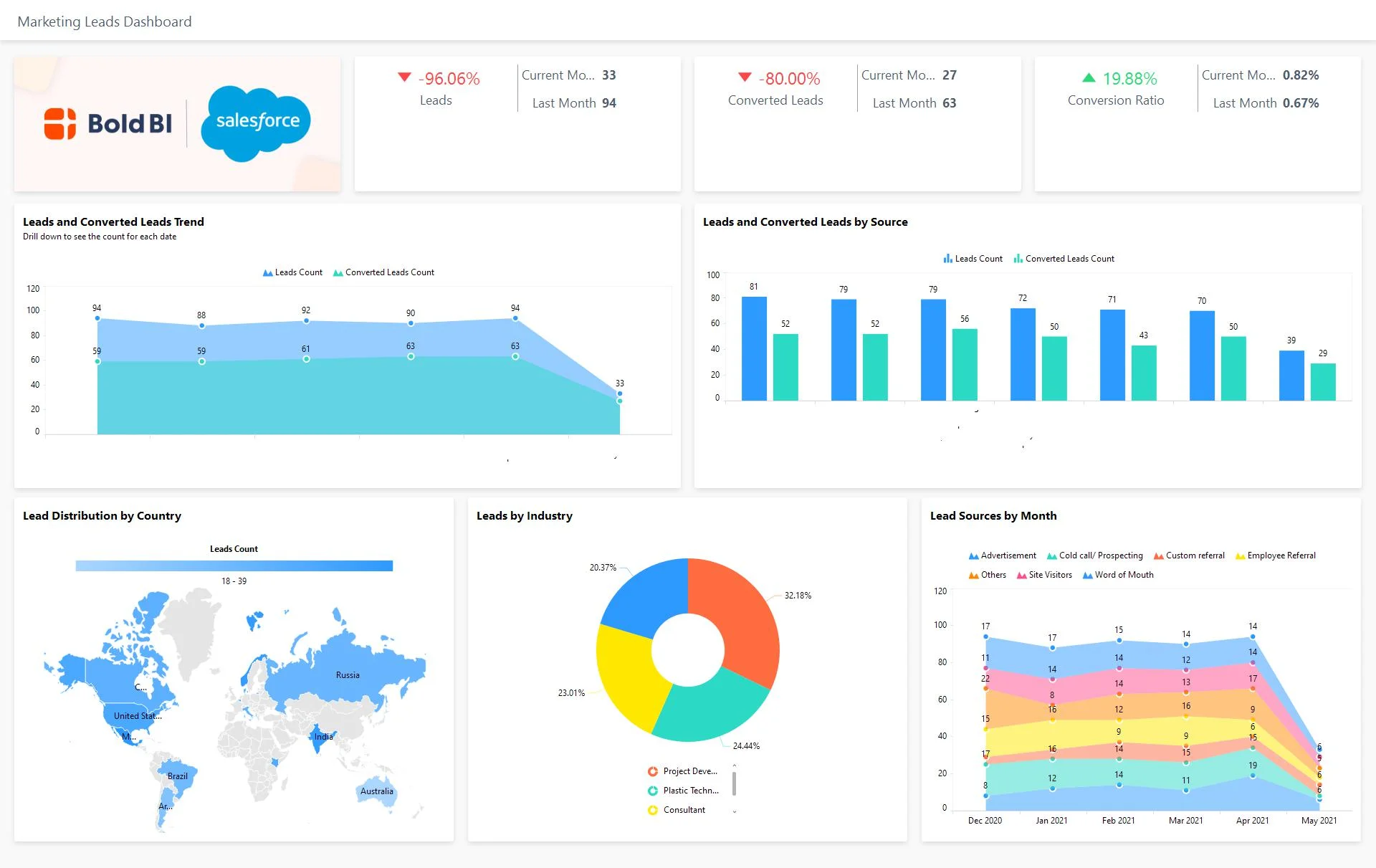
Task: Click the blue bar labeled 70
Action: (1202, 356)
